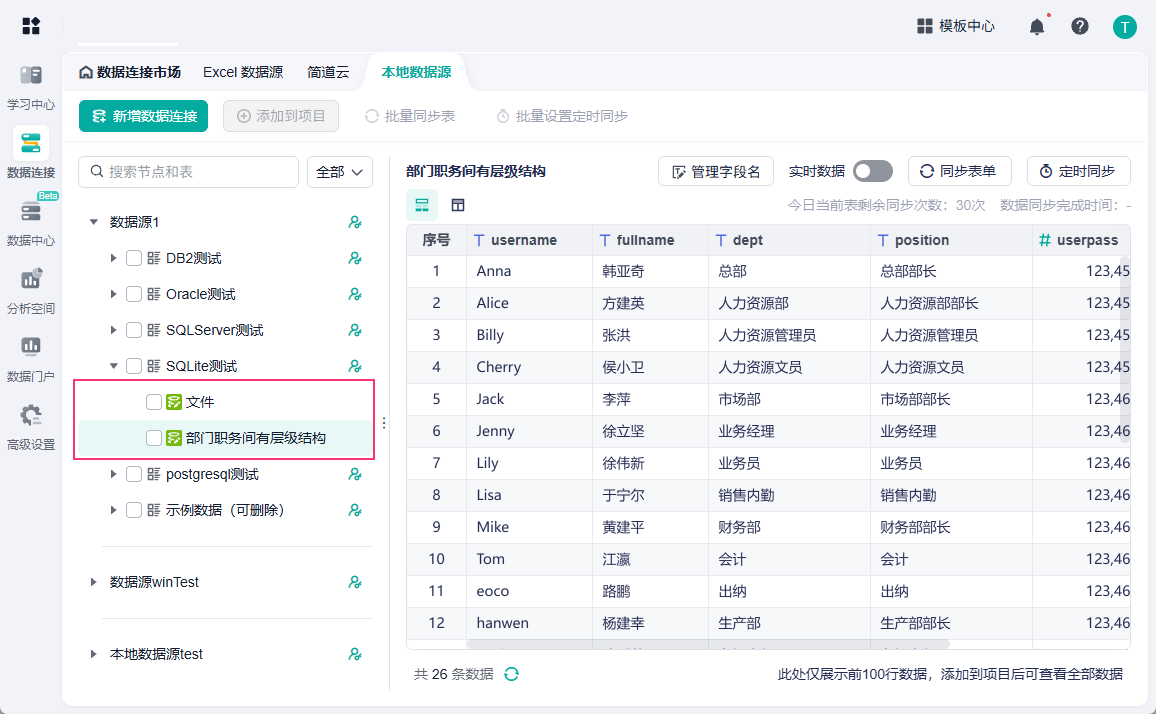Collapse the 数据源1 node

94,222
